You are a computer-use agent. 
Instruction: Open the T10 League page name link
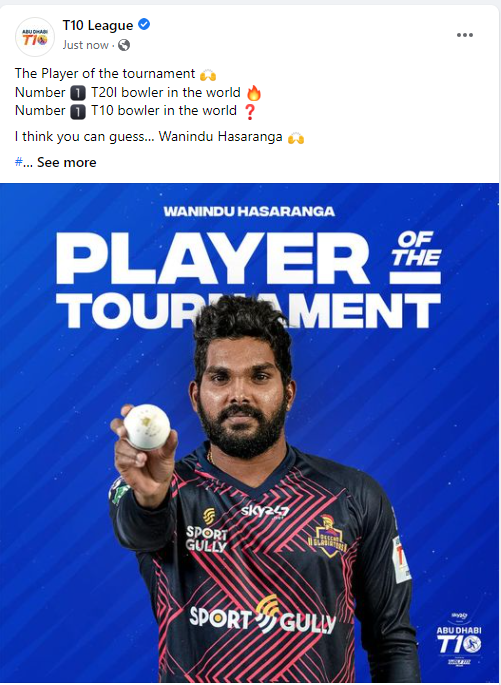click(x=98, y=25)
